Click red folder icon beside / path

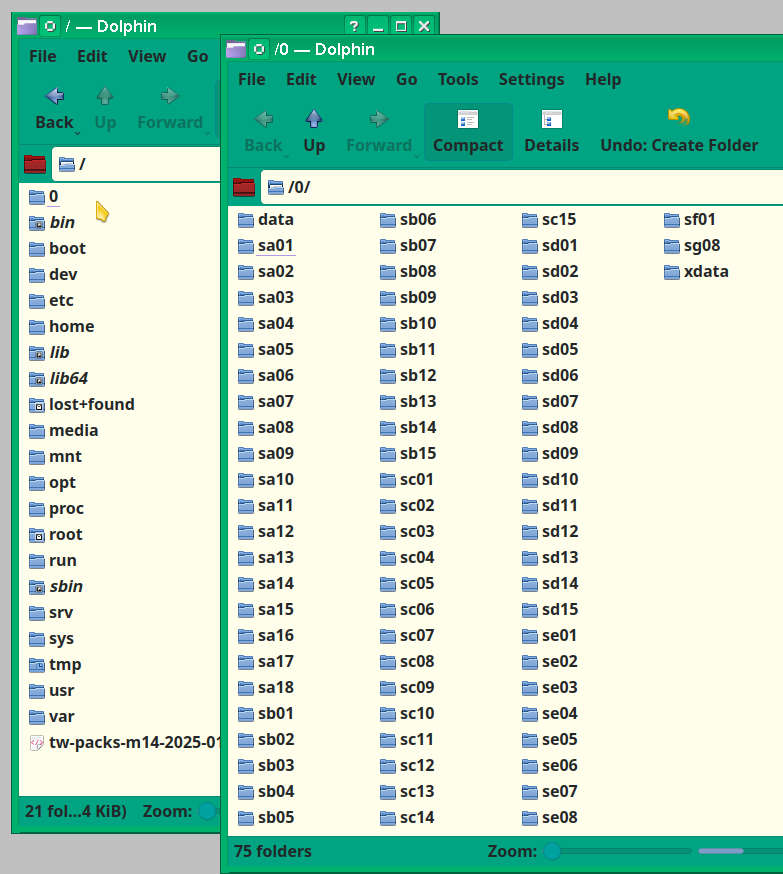click(35, 164)
